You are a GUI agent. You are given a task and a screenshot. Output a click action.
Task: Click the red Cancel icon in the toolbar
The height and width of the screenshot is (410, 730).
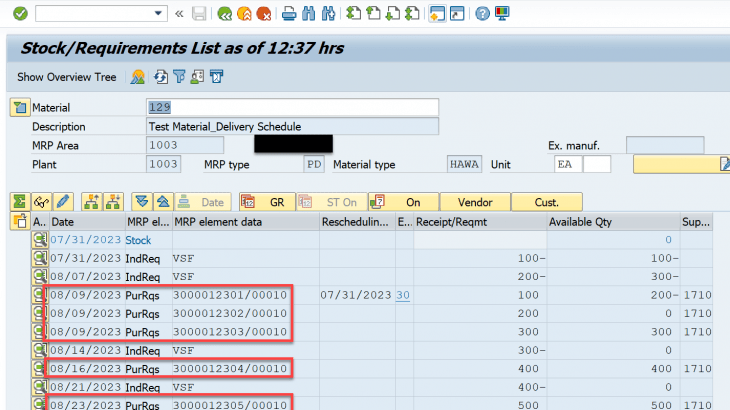(x=263, y=14)
